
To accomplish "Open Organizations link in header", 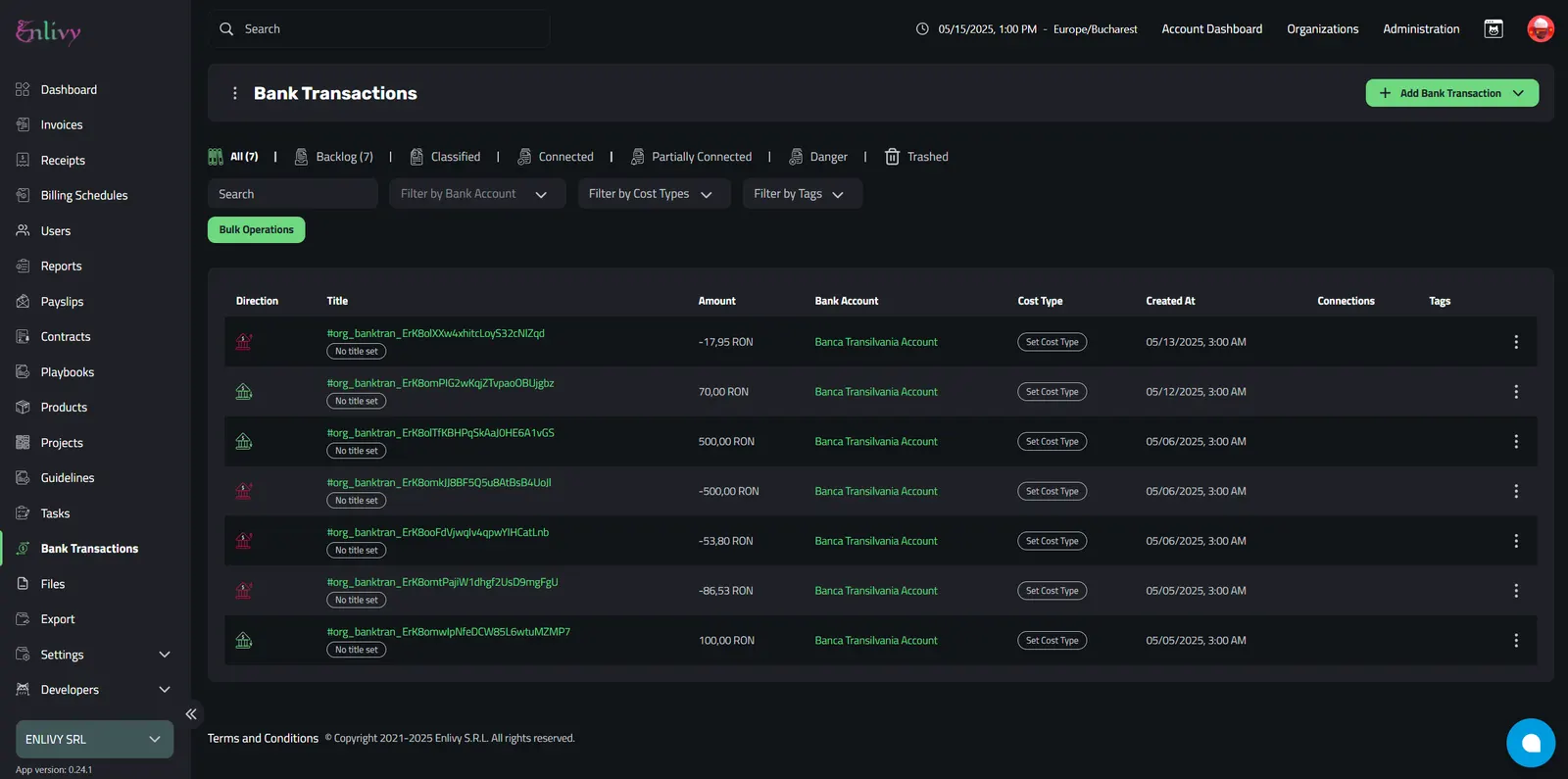I will [1322, 29].
